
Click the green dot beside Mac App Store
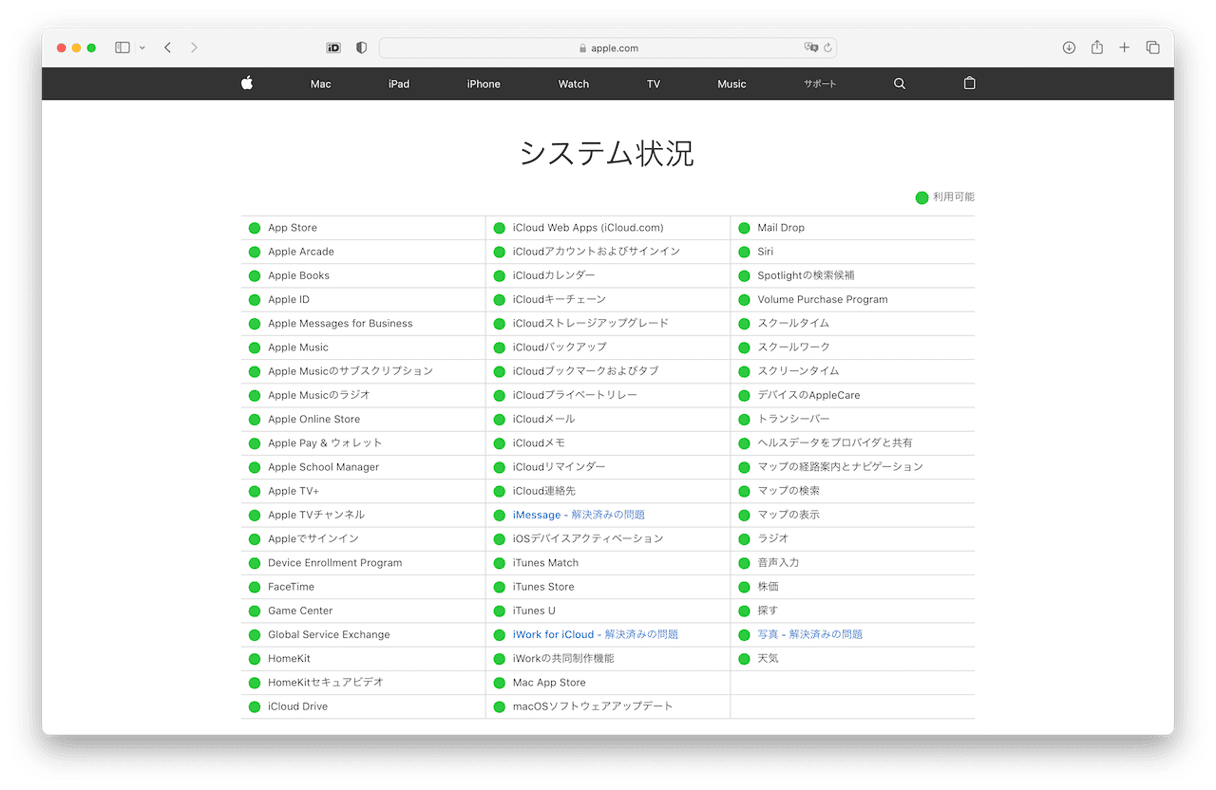499,683
